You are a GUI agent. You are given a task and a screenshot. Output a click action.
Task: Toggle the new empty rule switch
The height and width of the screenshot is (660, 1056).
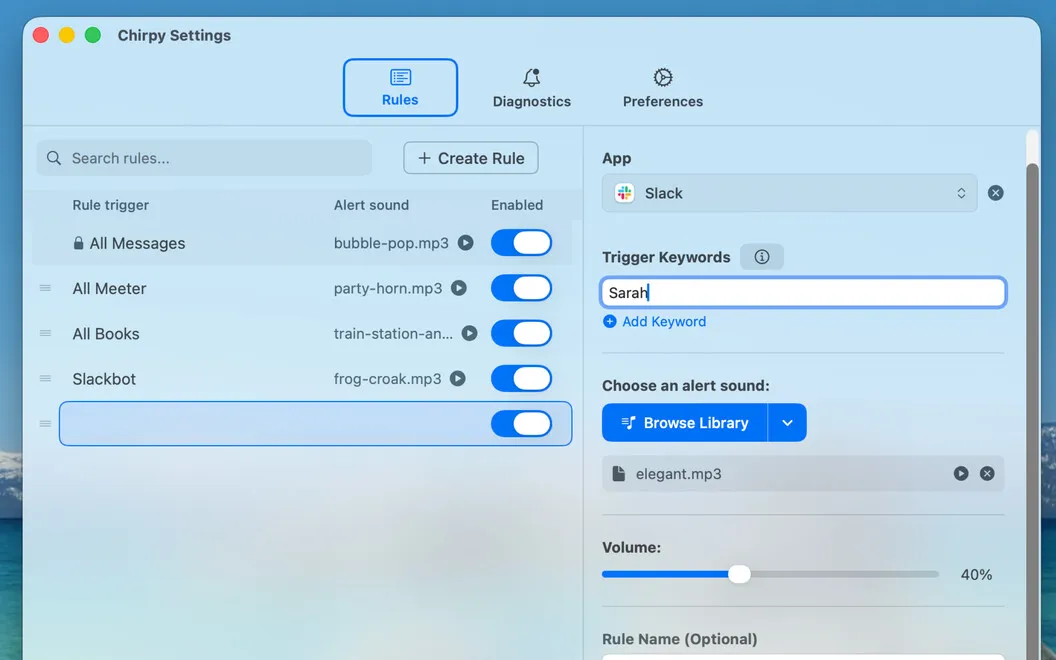[521, 424]
